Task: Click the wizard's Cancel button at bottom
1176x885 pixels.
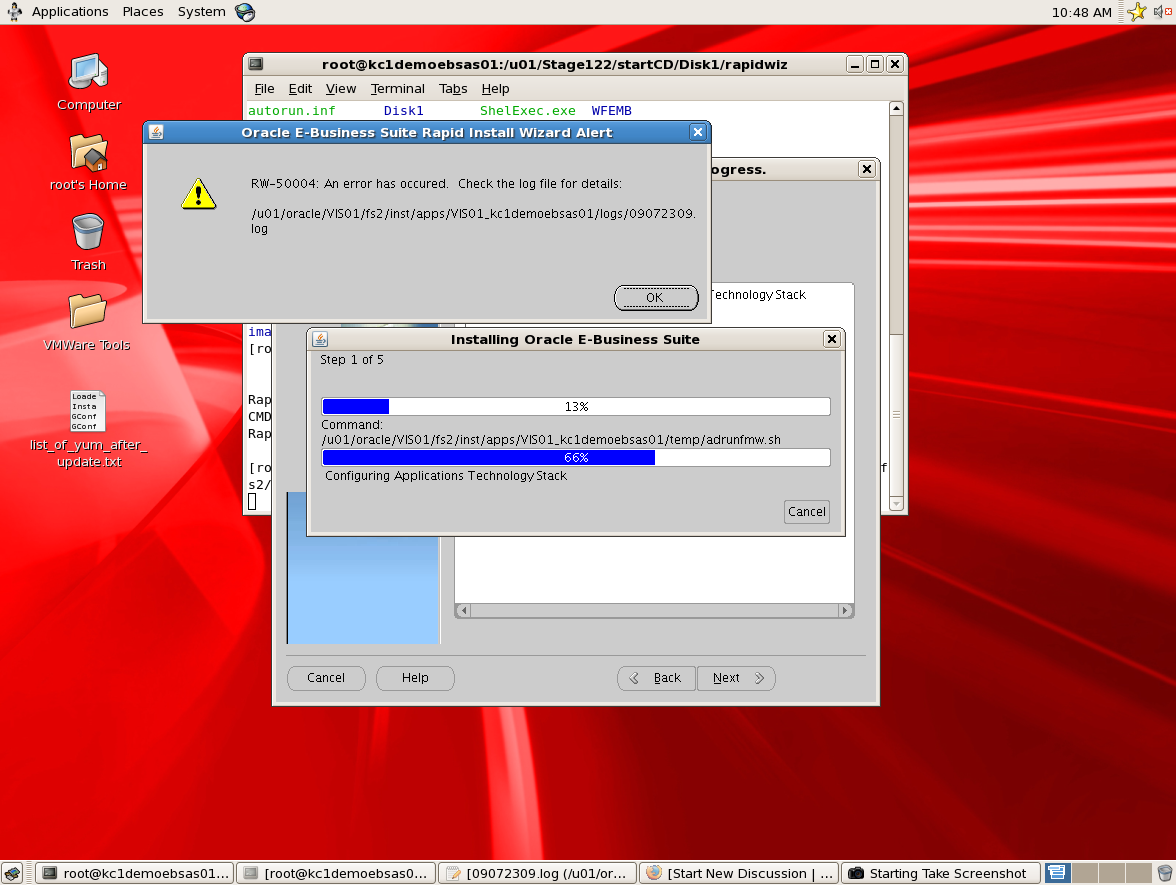Action: coord(326,678)
